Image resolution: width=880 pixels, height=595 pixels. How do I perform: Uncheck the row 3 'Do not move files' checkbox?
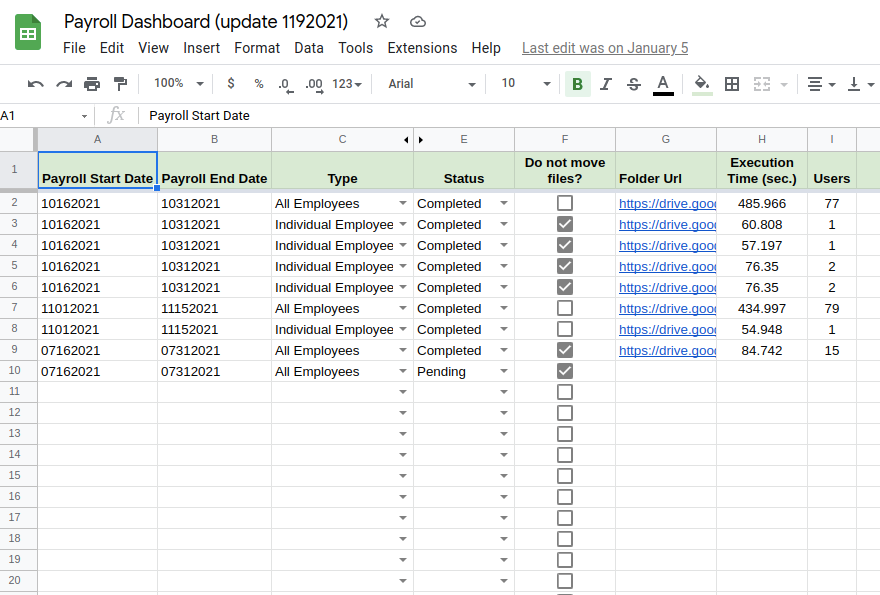click(x=565, y=224)
